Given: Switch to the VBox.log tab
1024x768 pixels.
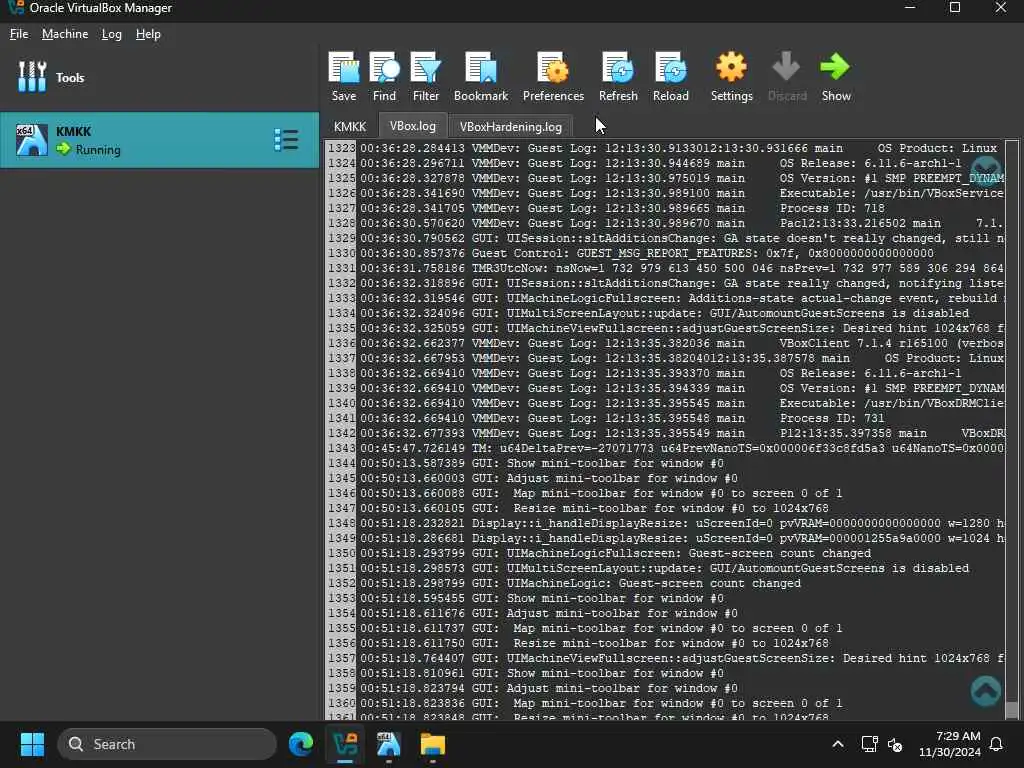Looking at the screenshot, I should tap(412, 126).
